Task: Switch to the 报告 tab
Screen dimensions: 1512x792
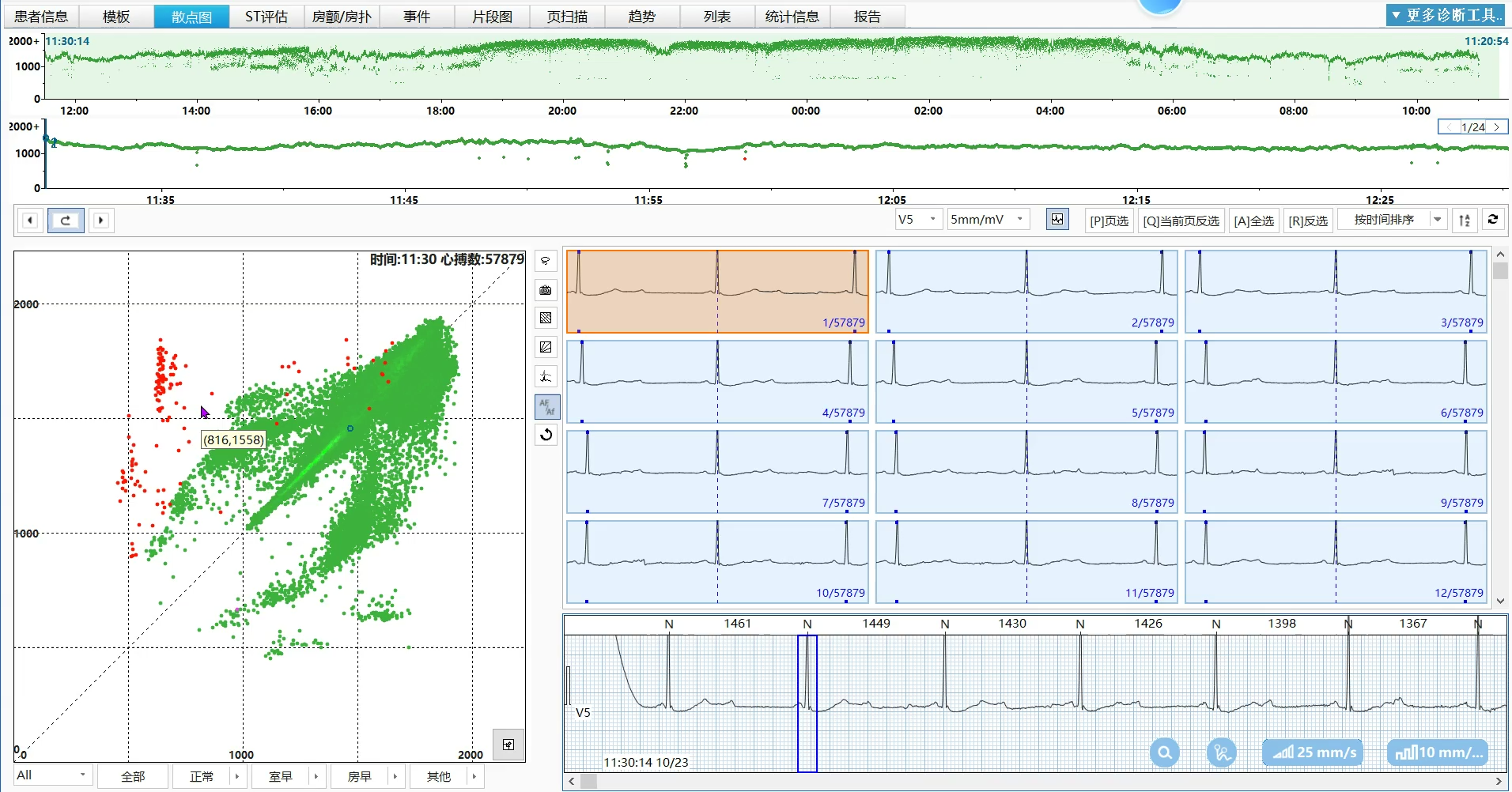Action: [868, 17]
